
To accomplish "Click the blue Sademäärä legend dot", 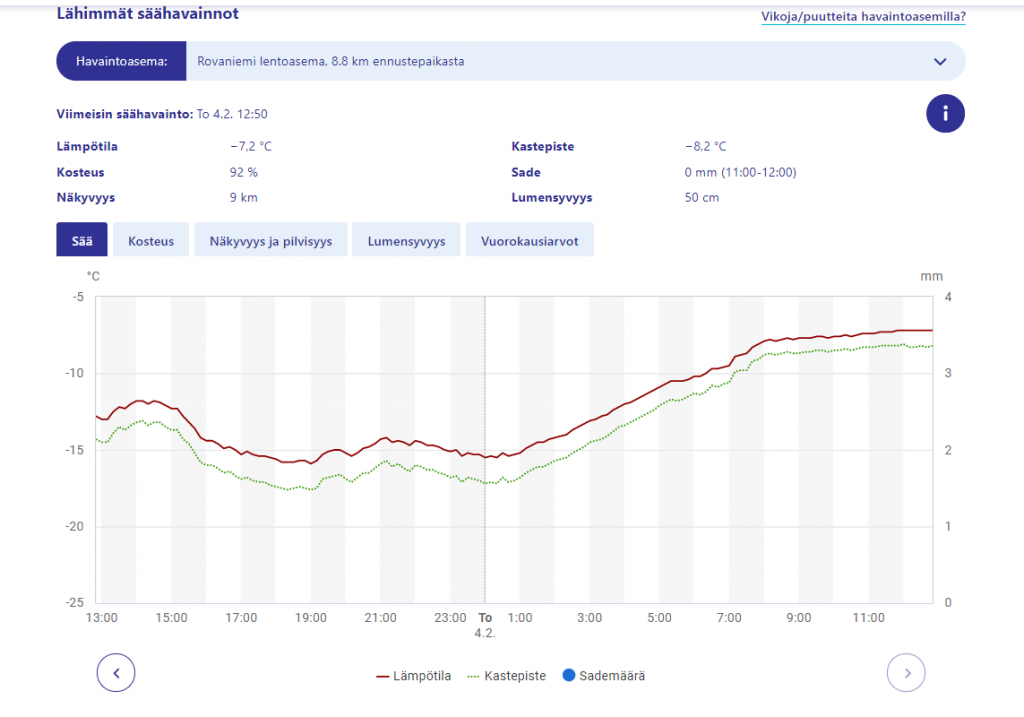I will (569, 676).
